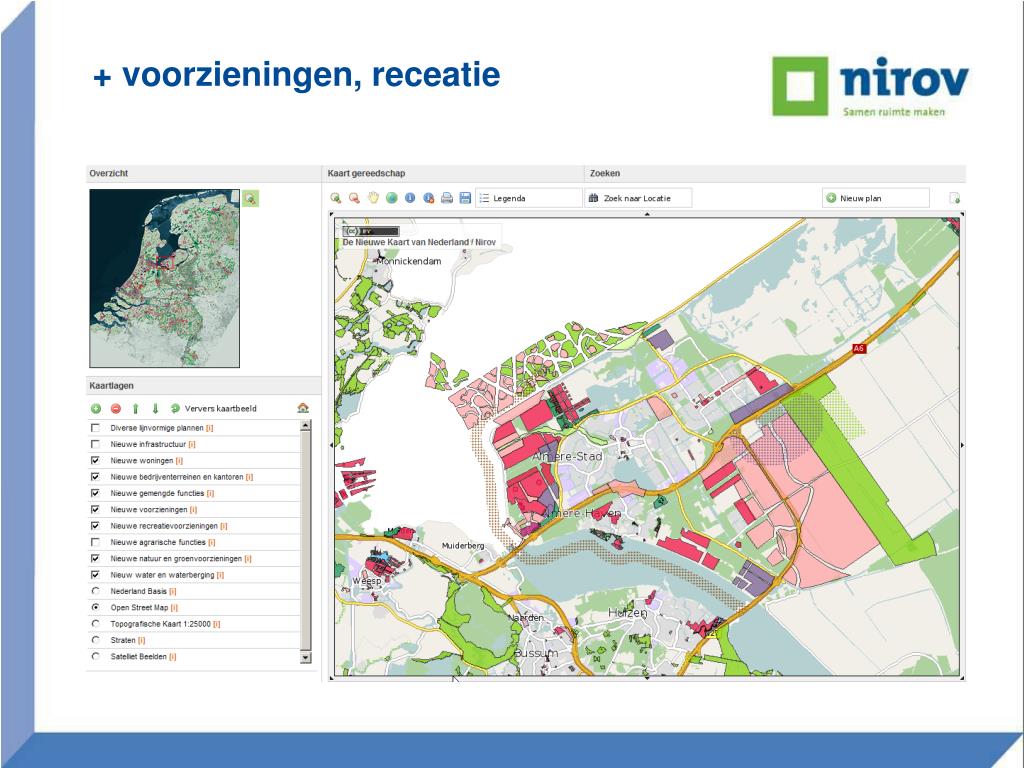The height and width of the screenshot is (768, 1024).
Task: Select Topografische Kaart 1:25000 radio
Action: click(x=95, y=624)
